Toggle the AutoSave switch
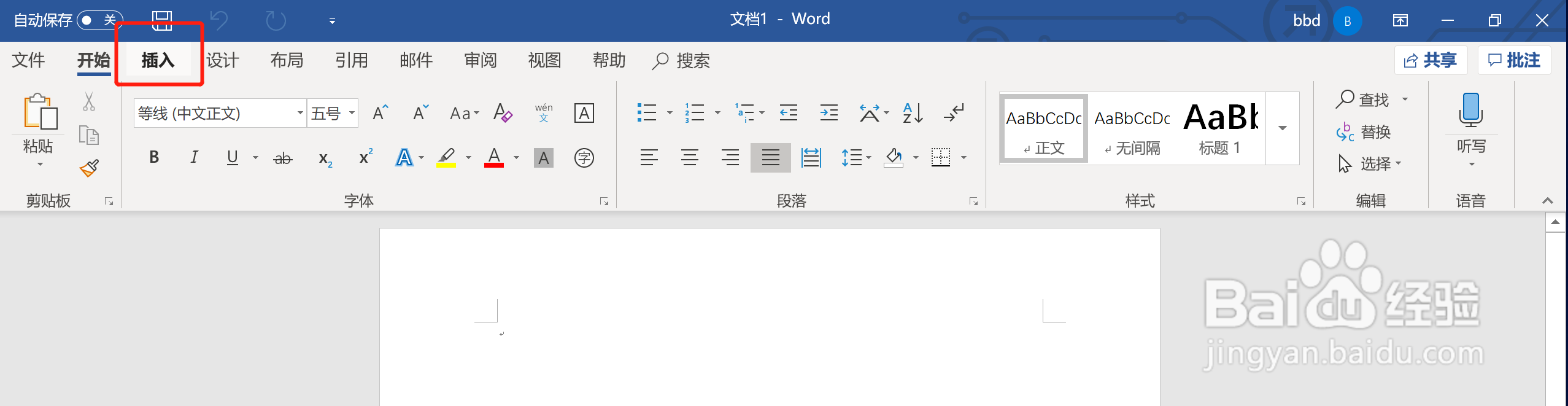This screenshot has height=406, width=1568. pos(99,20)
